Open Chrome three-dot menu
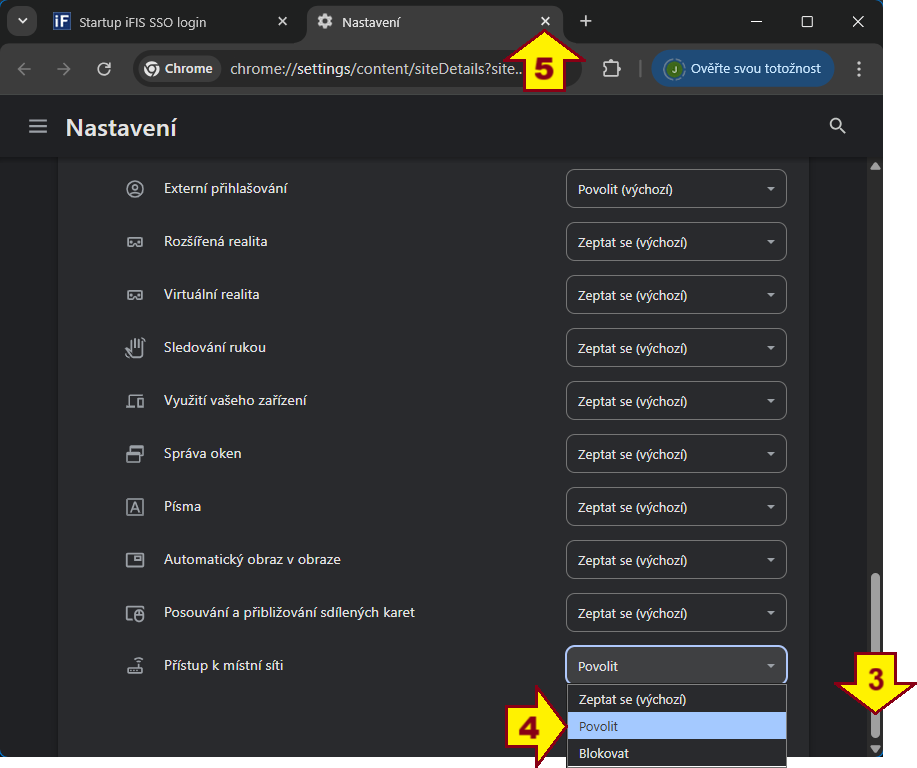917x768 pixels. coord(859,69)
